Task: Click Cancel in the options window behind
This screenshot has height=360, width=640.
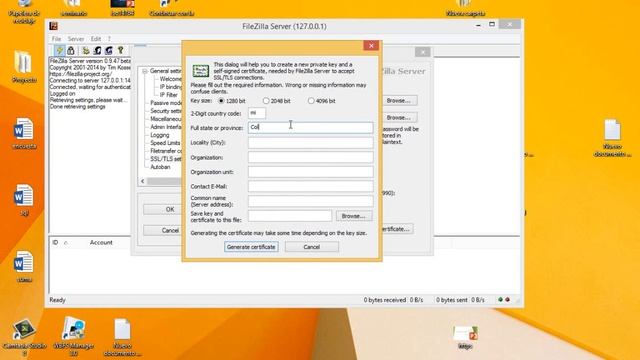Action: [x=170, y=230]
